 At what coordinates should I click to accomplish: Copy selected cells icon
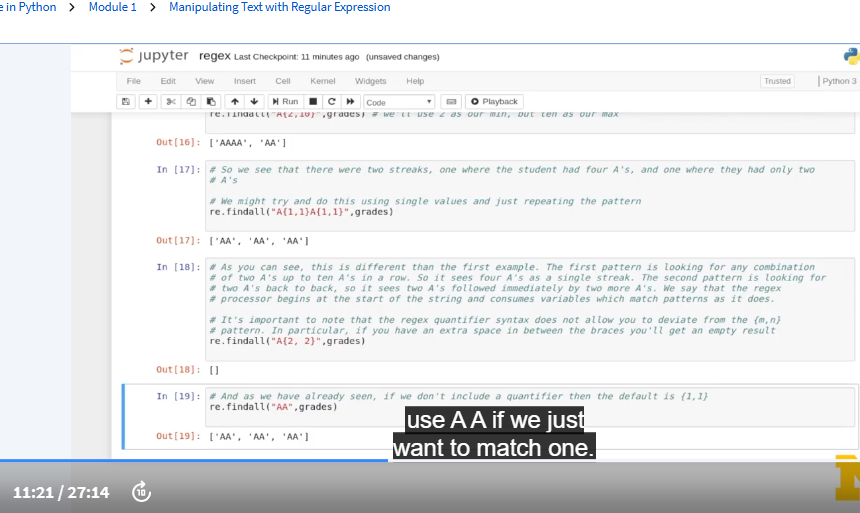pyautogui.click(x=191, y=102)
